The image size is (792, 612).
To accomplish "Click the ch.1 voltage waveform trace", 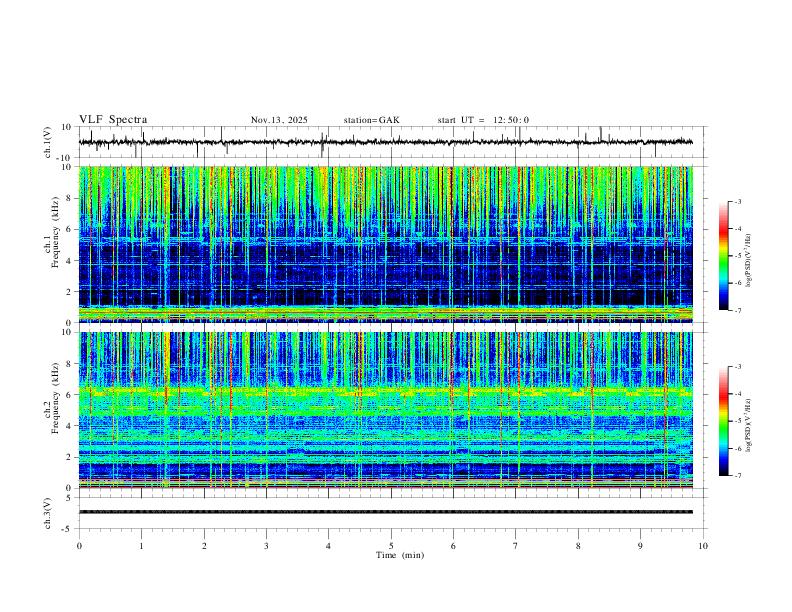I will click(385, 142).
